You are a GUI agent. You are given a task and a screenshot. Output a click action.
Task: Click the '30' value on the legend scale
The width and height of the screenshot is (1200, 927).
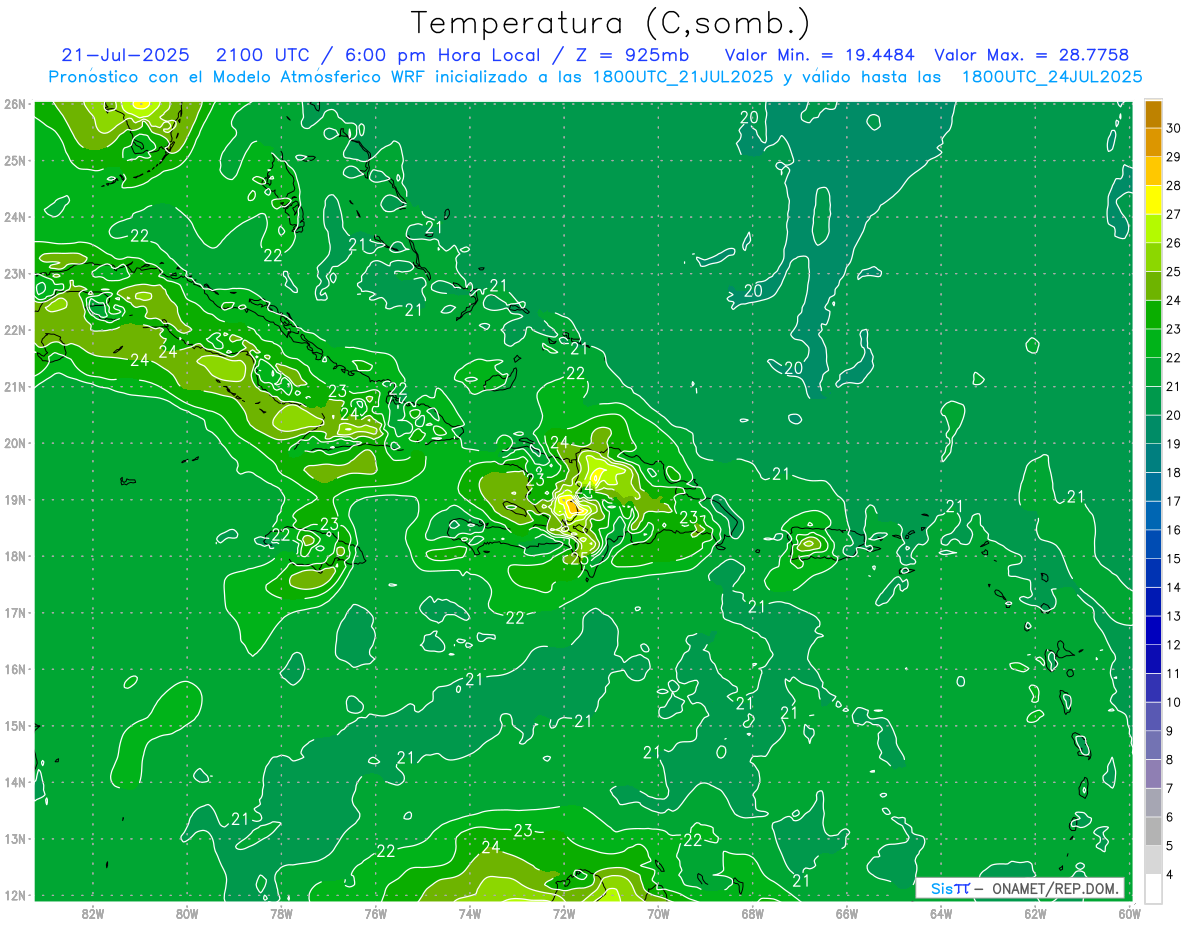[1174, 128]
